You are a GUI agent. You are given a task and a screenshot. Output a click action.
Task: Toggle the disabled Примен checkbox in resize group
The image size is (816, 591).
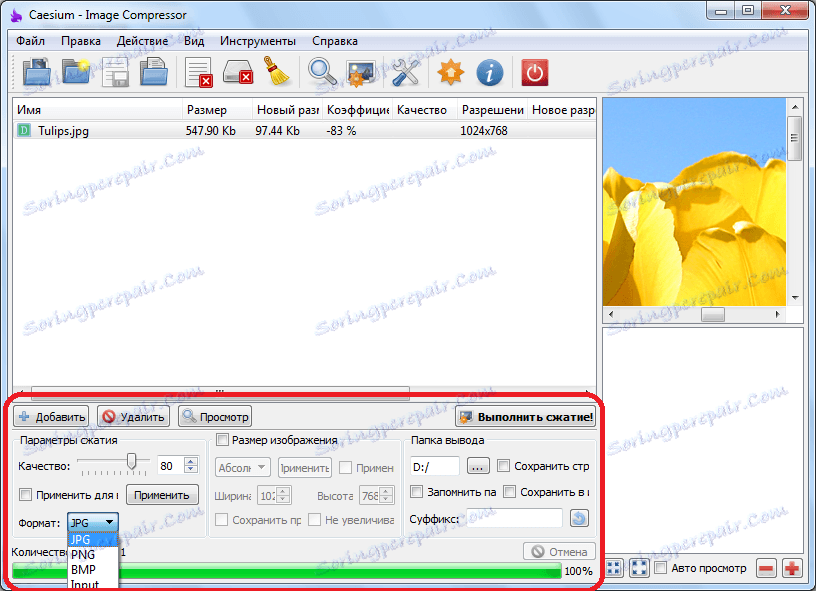(x=345, y=467)
